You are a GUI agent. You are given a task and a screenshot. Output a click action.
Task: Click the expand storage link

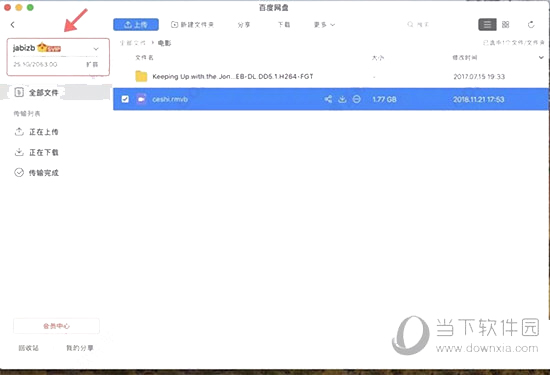pyautogui.click(x=92, y=65)
